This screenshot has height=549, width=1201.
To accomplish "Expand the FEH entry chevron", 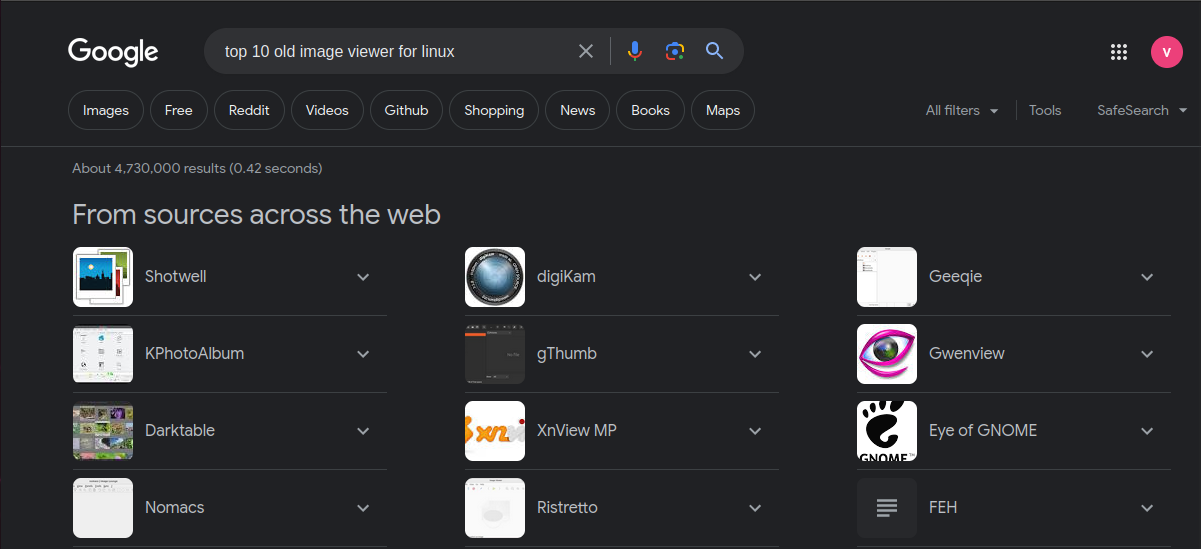I will click(x=1147, y=508).
